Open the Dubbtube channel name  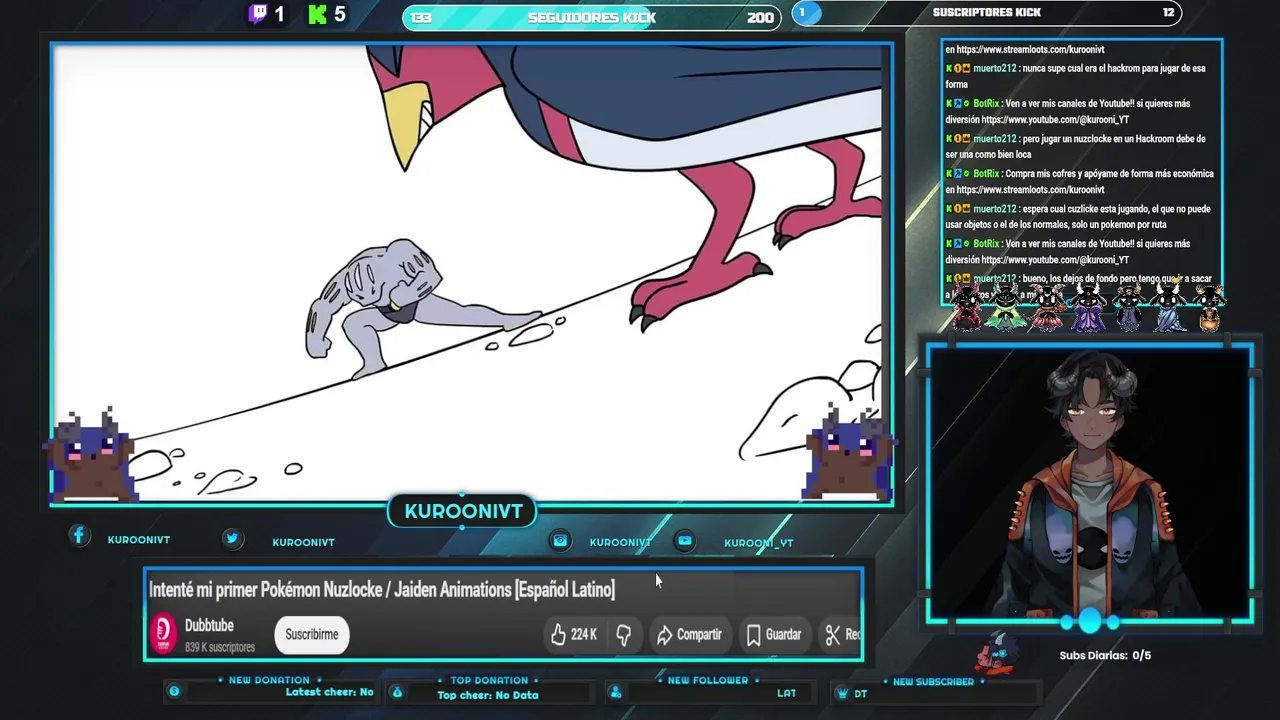[x=209, y=625]
